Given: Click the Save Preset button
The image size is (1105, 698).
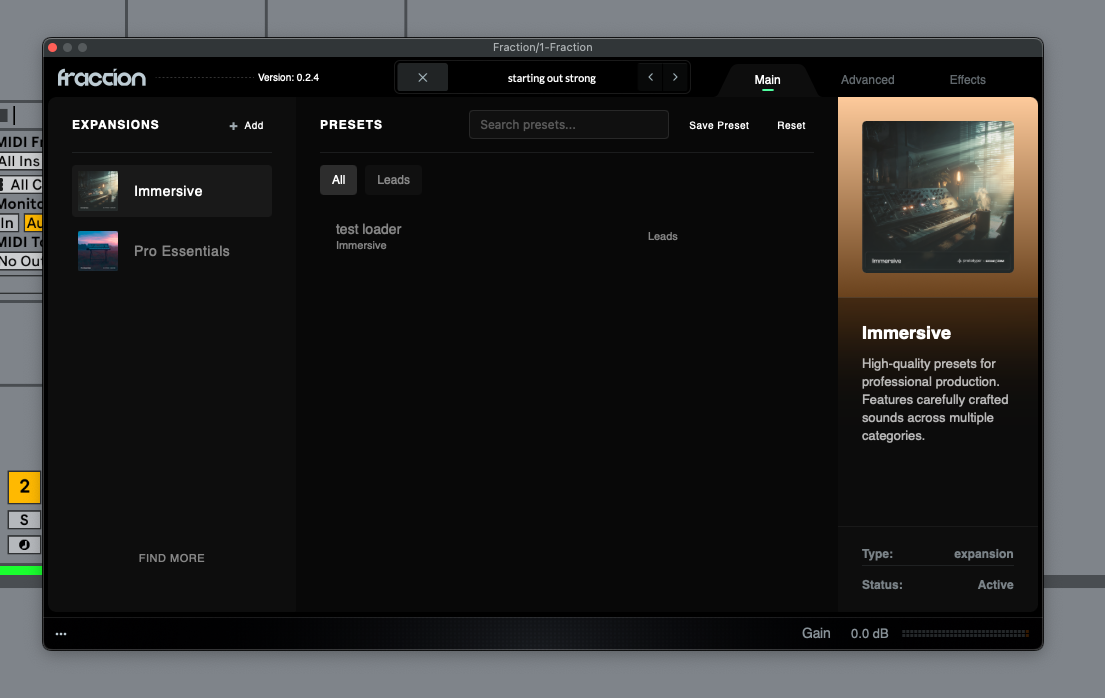Looking at the screenshot, I should click(x=719, y=125).
